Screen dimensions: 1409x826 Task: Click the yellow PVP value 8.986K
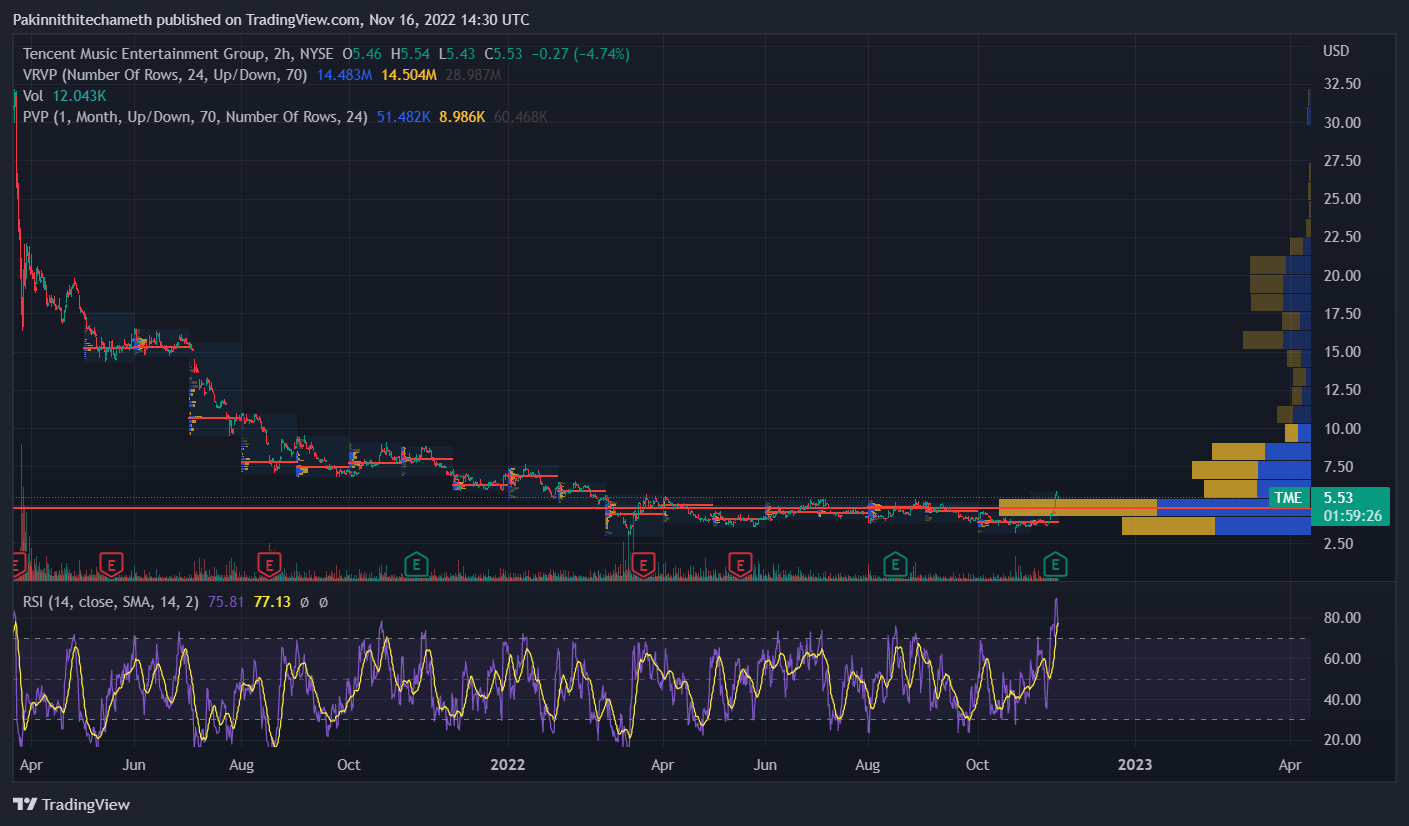coord(463,117)
